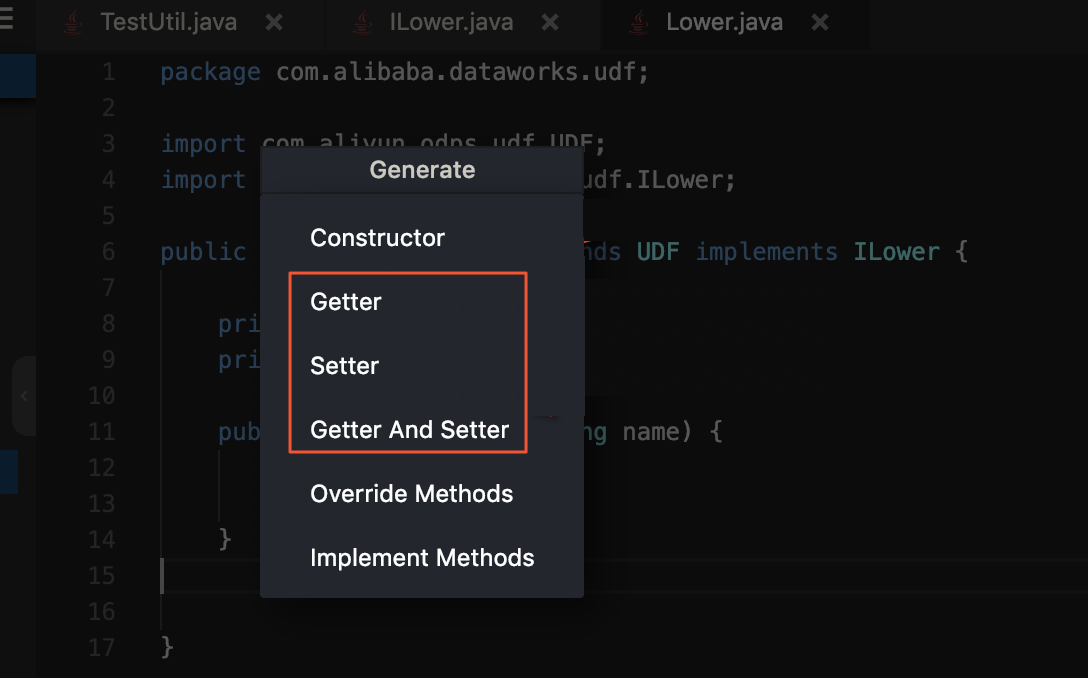Click the Java file icon on TestUtil.java tab
Screen dimensions: 1088x678
[73, 22]
